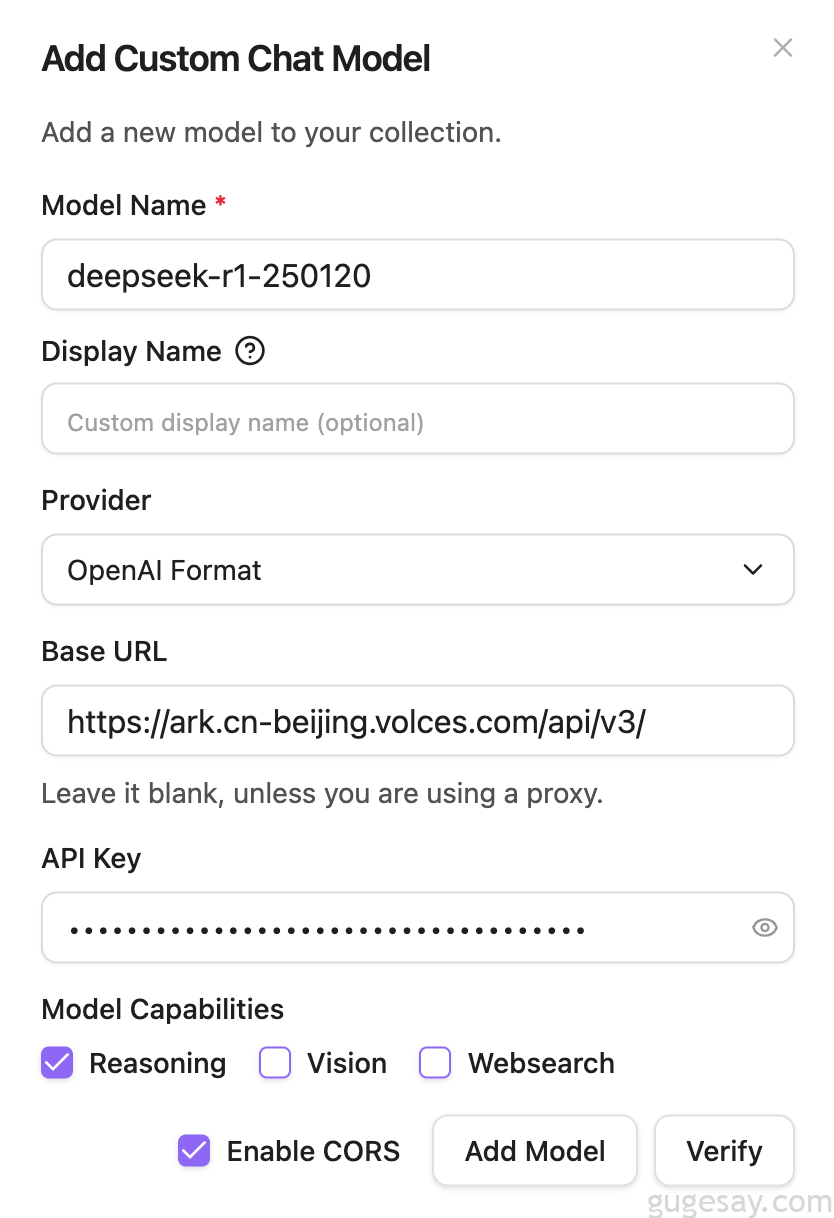Open the OpenAI Format provider combo box
Viewport: 834px width, 1218px height.
point(418,570)
